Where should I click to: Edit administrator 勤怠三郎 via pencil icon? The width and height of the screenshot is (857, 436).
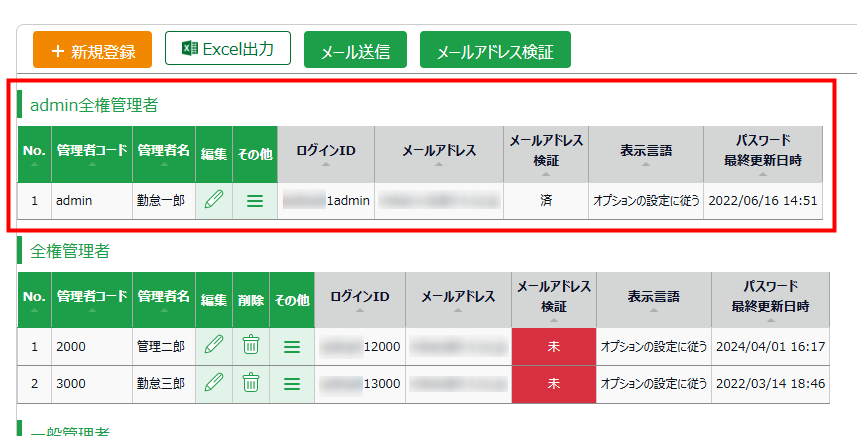click(214, 383)
